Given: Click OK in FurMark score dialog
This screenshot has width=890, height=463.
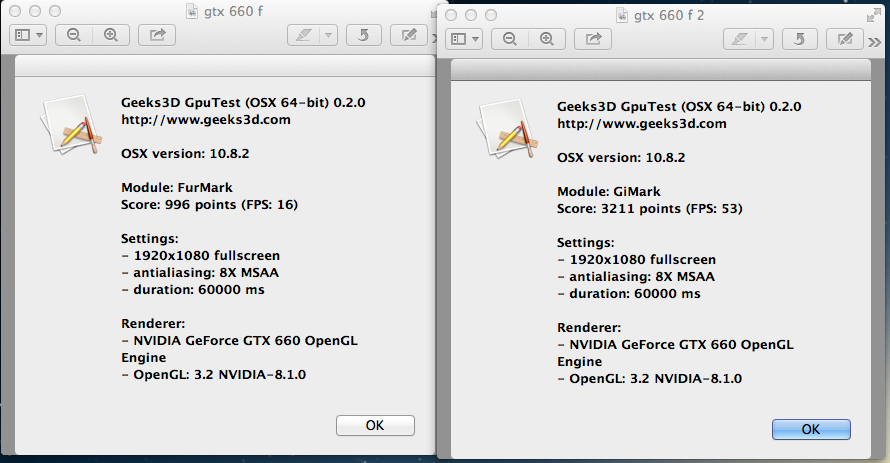Looking at the screenshot, I should click(x=375, y=426).
